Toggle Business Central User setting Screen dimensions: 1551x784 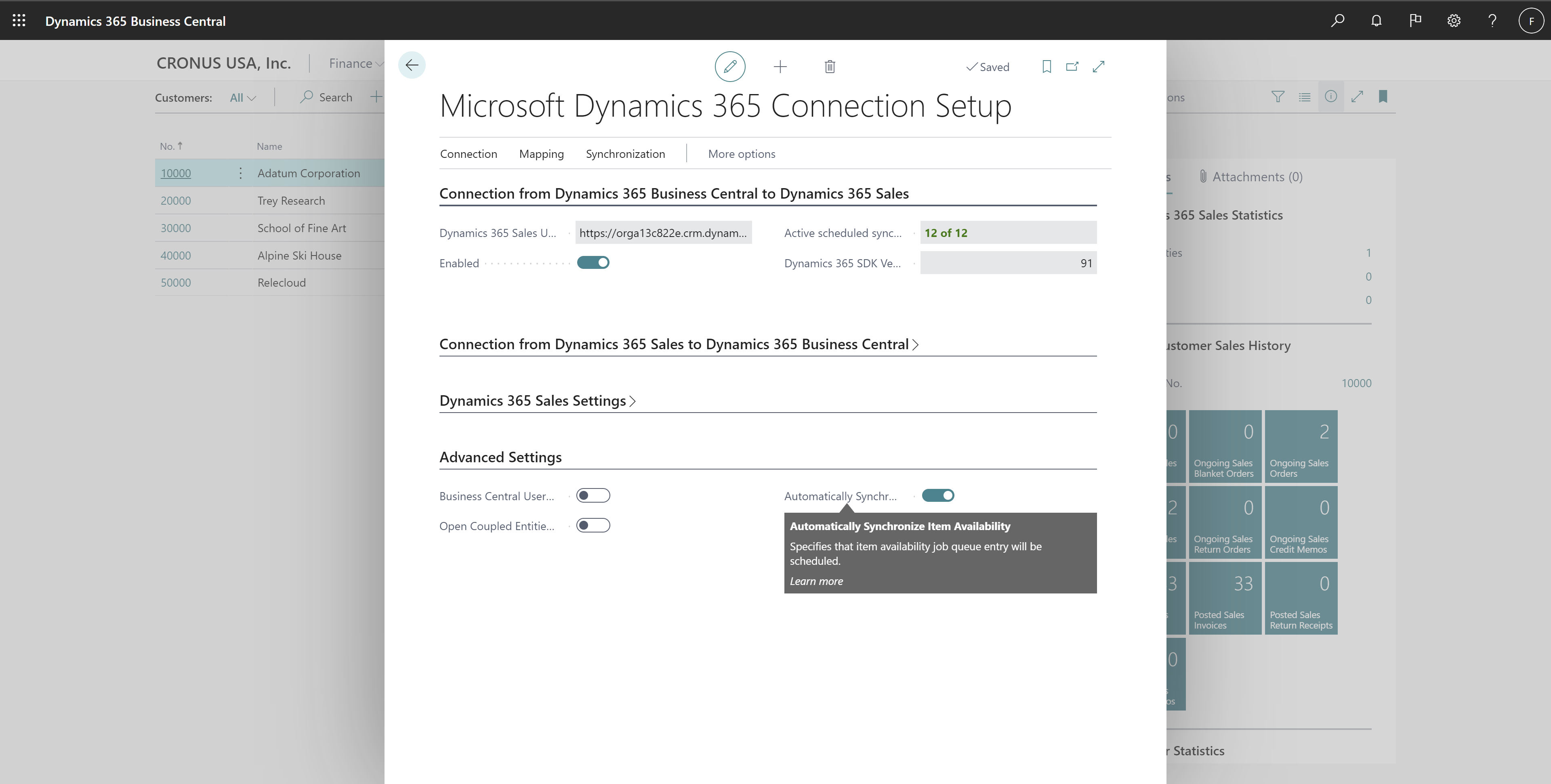click(592, 495)
